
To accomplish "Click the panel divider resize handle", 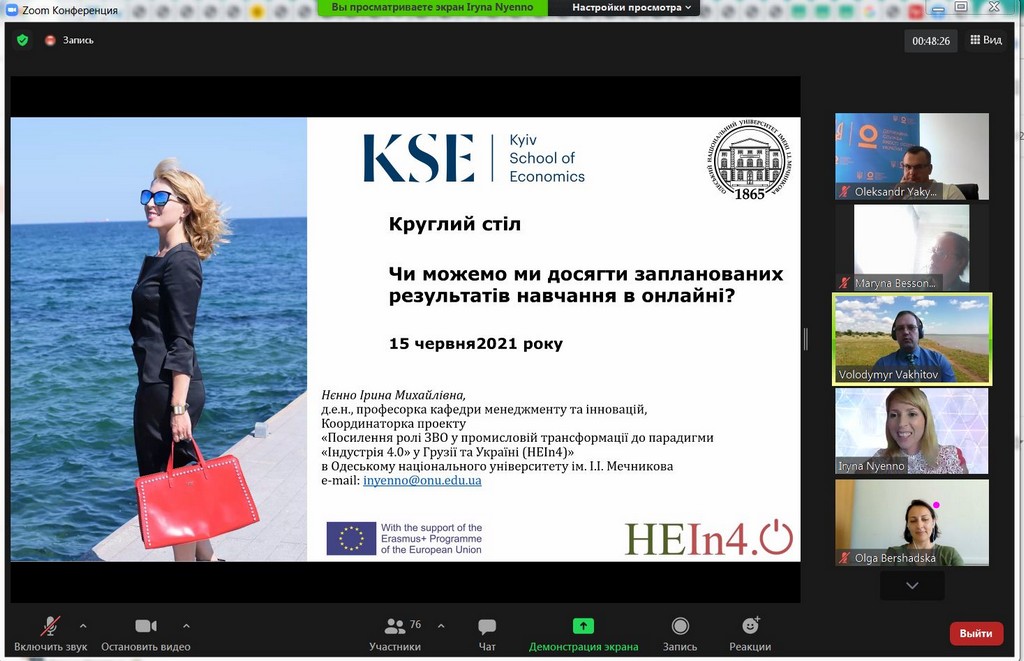I will click(x=805, y=340).
